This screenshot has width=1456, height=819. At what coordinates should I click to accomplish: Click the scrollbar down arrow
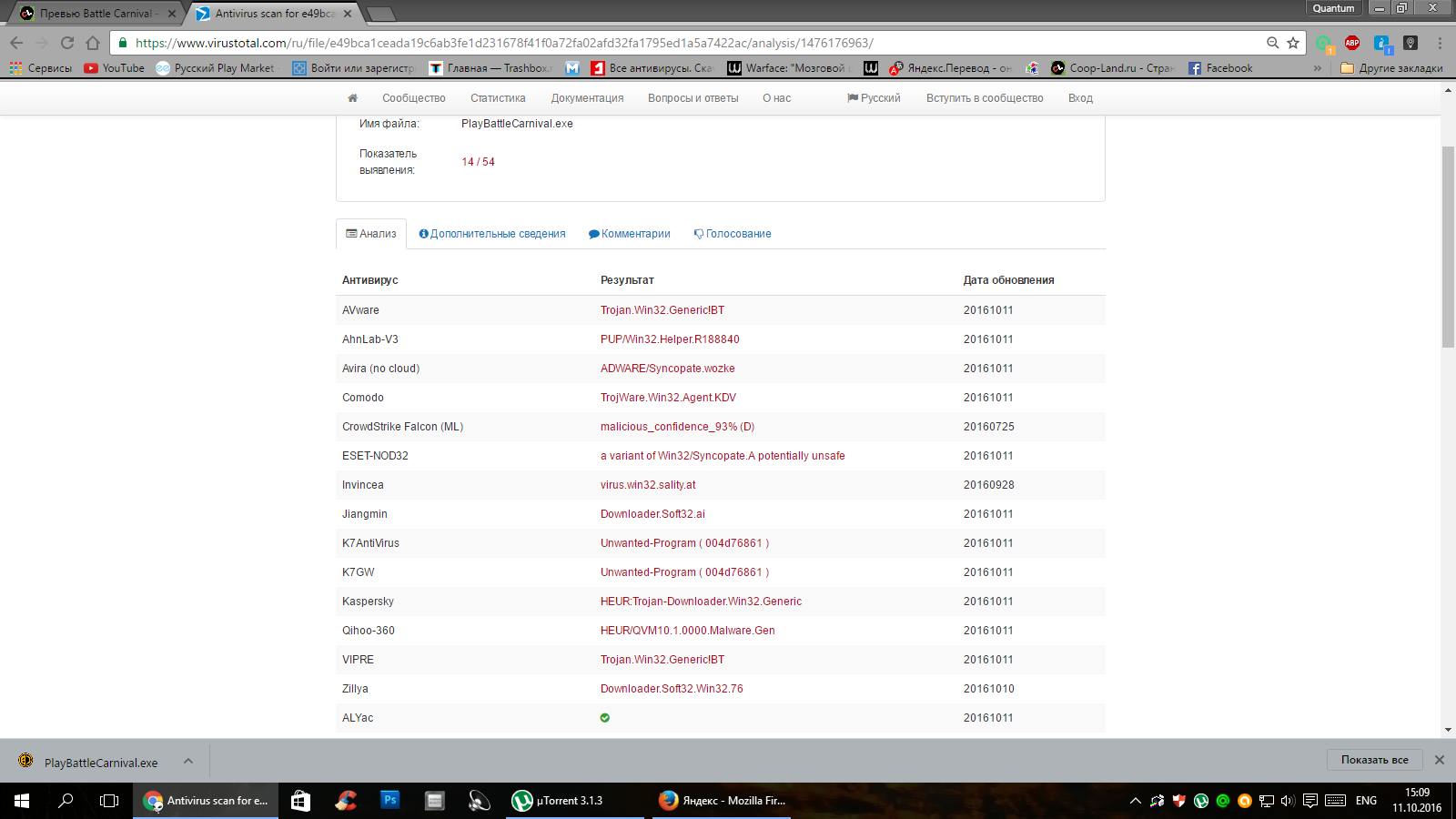1448,730
